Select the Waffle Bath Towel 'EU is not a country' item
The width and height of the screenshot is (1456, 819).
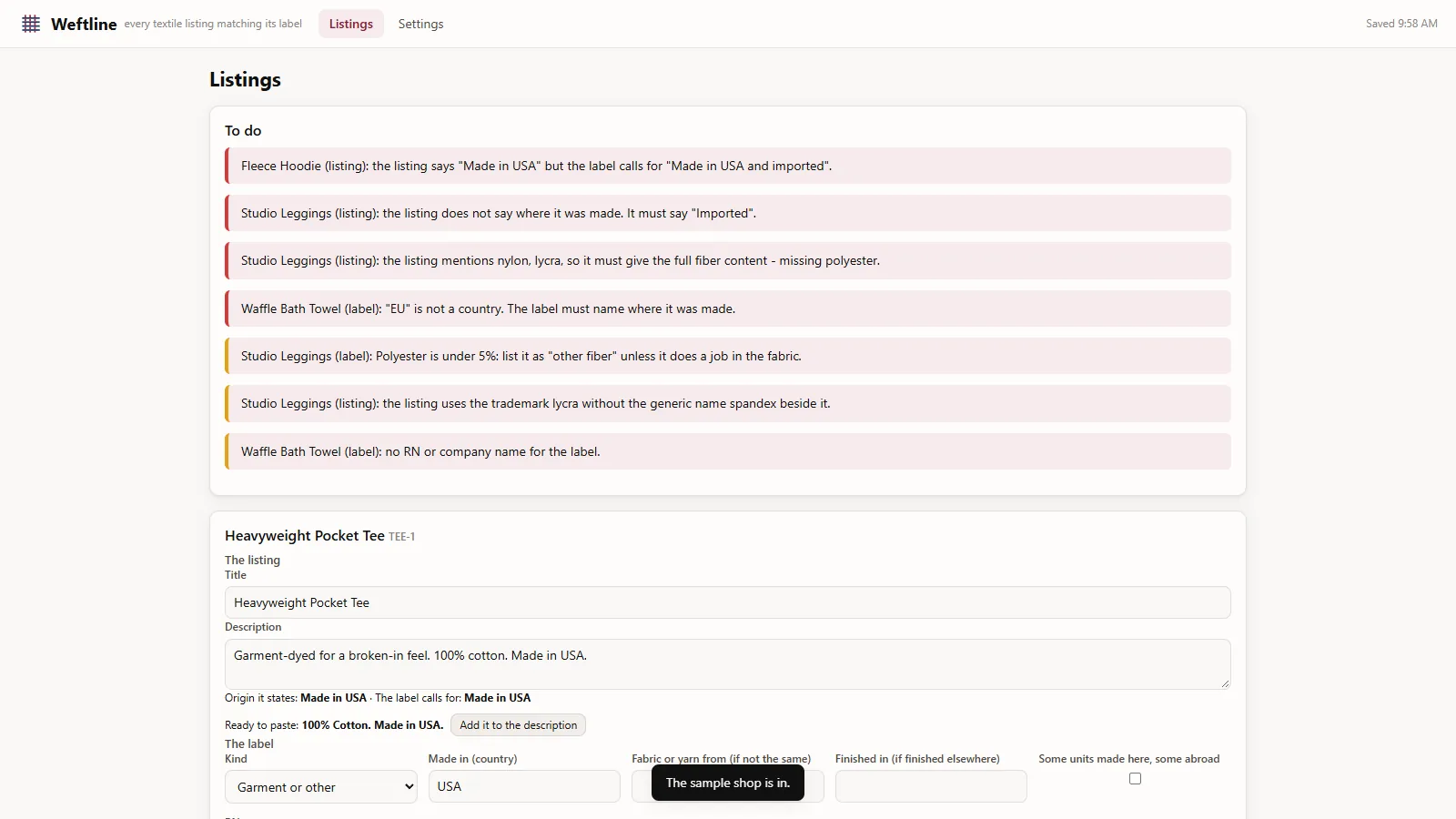[x=728, y=308]
